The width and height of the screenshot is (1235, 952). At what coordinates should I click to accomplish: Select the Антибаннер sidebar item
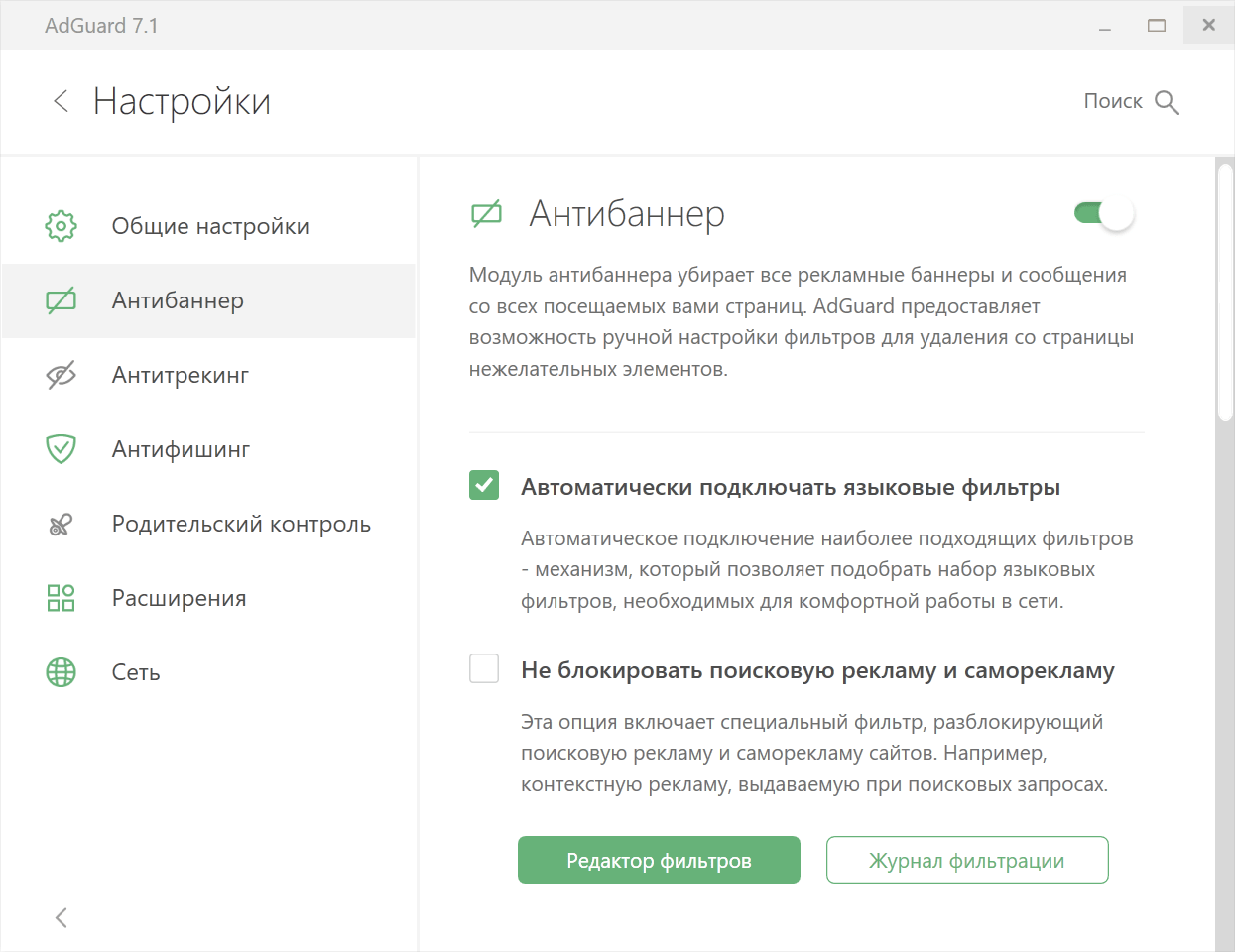coord(208,300)
